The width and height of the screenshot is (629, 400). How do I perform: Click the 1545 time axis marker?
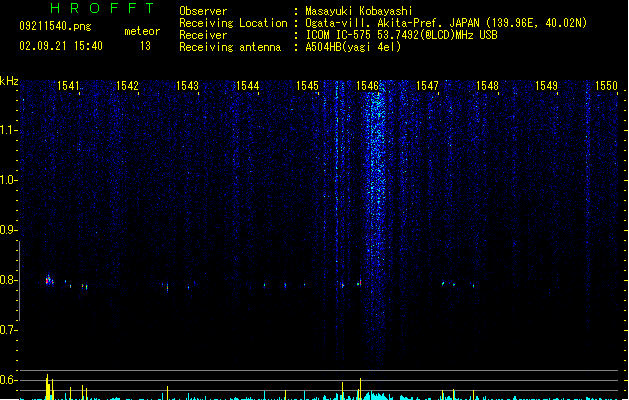coord(307,85)
